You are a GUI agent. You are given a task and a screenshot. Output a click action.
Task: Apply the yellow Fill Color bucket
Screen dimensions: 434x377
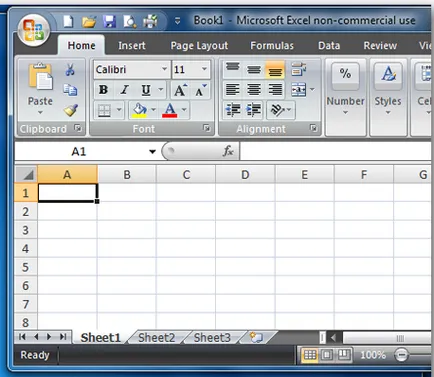(140, 110)
